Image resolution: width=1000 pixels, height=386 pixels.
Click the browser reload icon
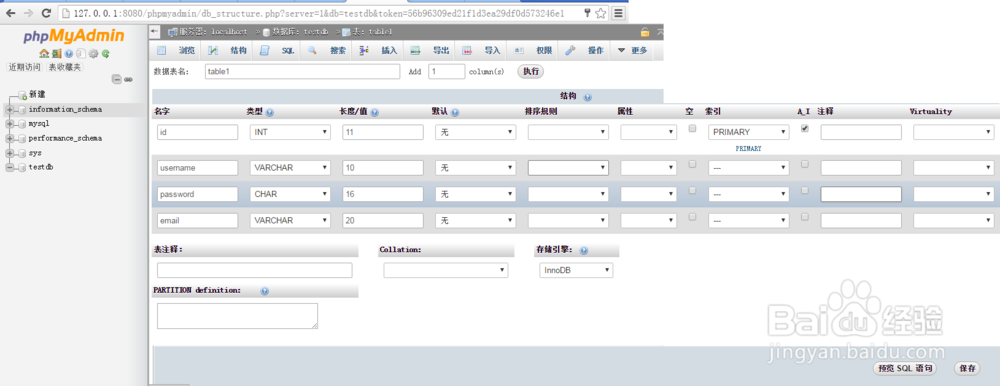46,13
